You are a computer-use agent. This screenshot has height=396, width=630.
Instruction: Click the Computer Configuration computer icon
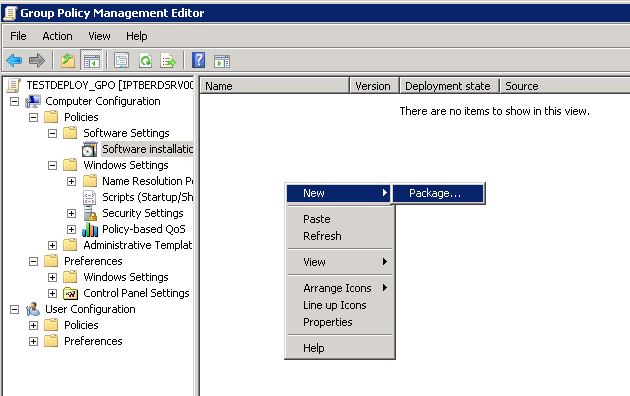tap(33, 101)
